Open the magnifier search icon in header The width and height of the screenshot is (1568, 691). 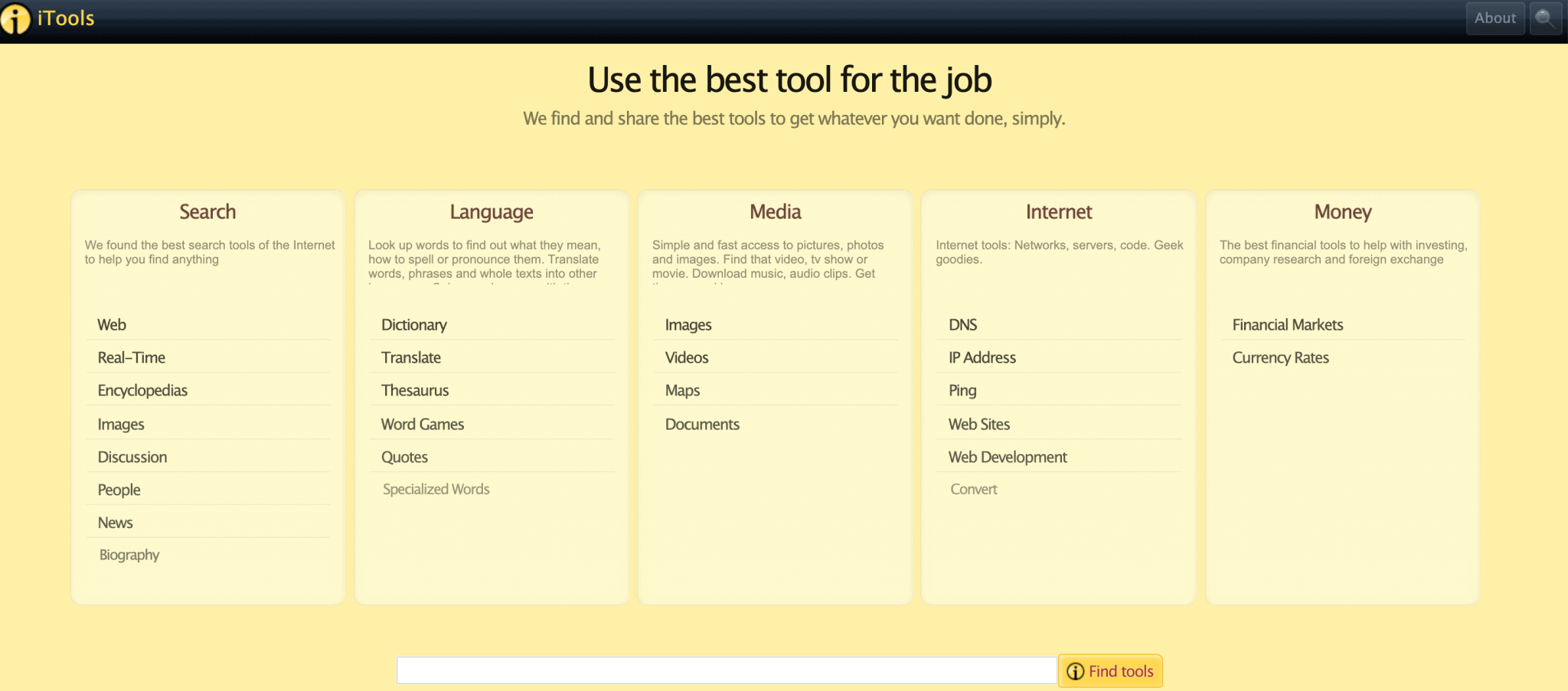coord(1545,18)
